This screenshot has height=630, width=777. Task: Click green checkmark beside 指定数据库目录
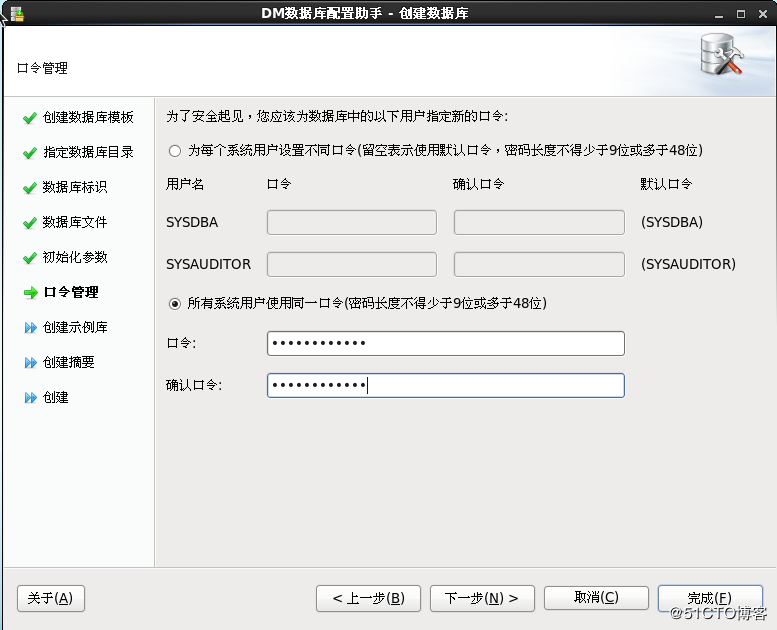30,153
